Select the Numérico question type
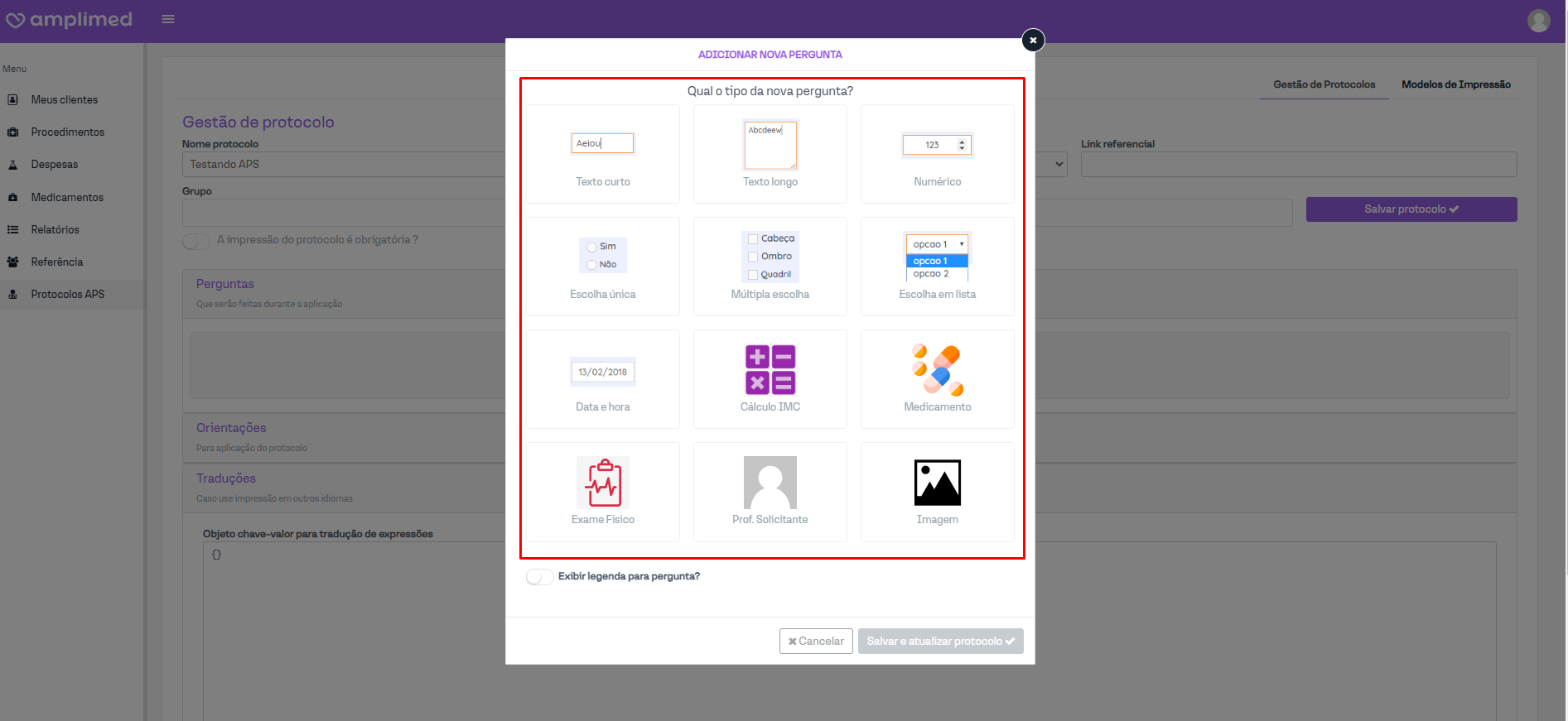The width and height of the screenshot is (1568, 721). [x=937, y=154]
